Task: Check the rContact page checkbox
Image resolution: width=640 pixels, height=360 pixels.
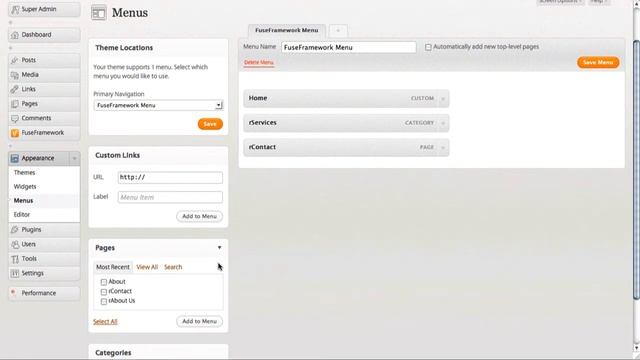Action: [x=104, y=292]
